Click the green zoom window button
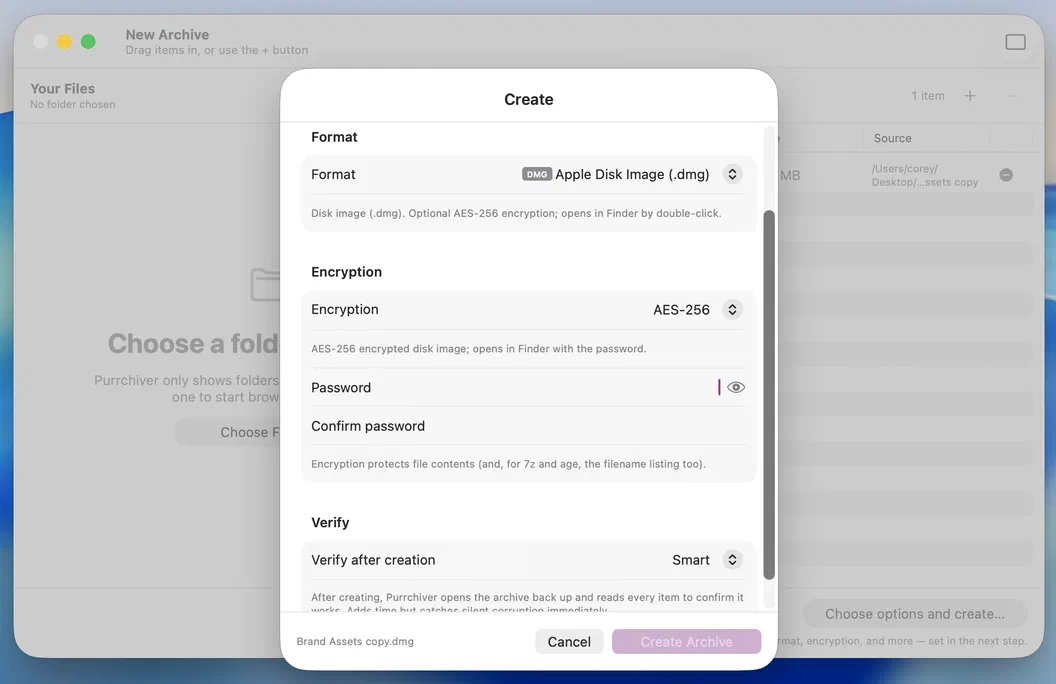This screenshot has width=1056, height=684. tap(88, 42)
